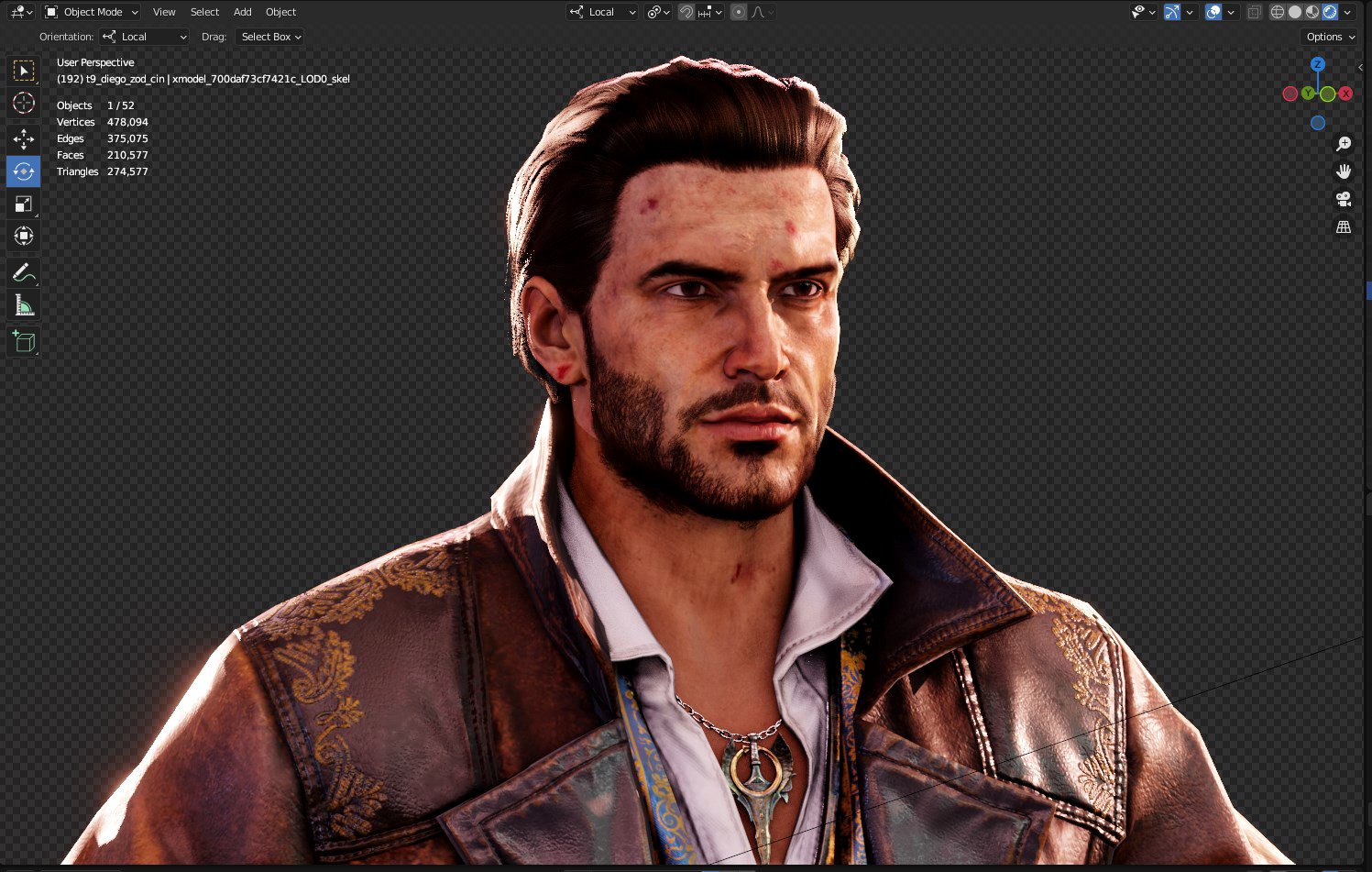Open the Options dropdown

pyautogui.click(x=1329, y=37)
